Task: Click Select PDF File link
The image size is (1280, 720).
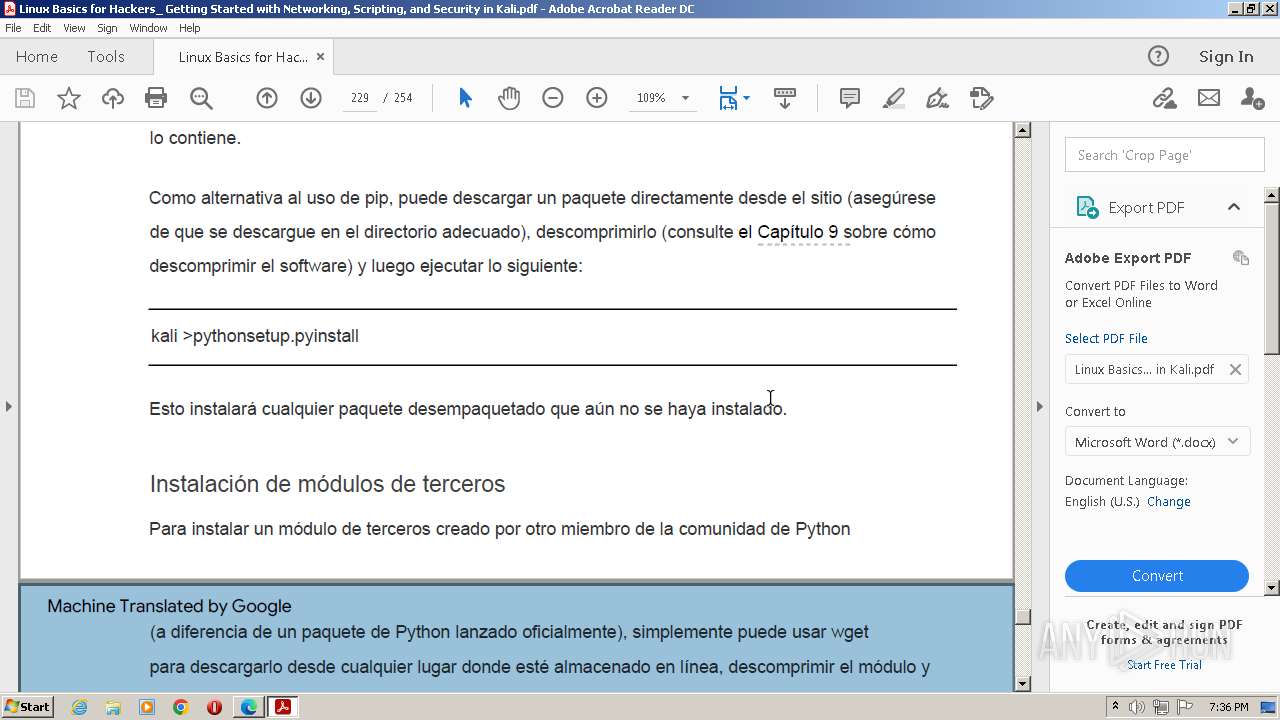Action: [x=1106, y=338]
